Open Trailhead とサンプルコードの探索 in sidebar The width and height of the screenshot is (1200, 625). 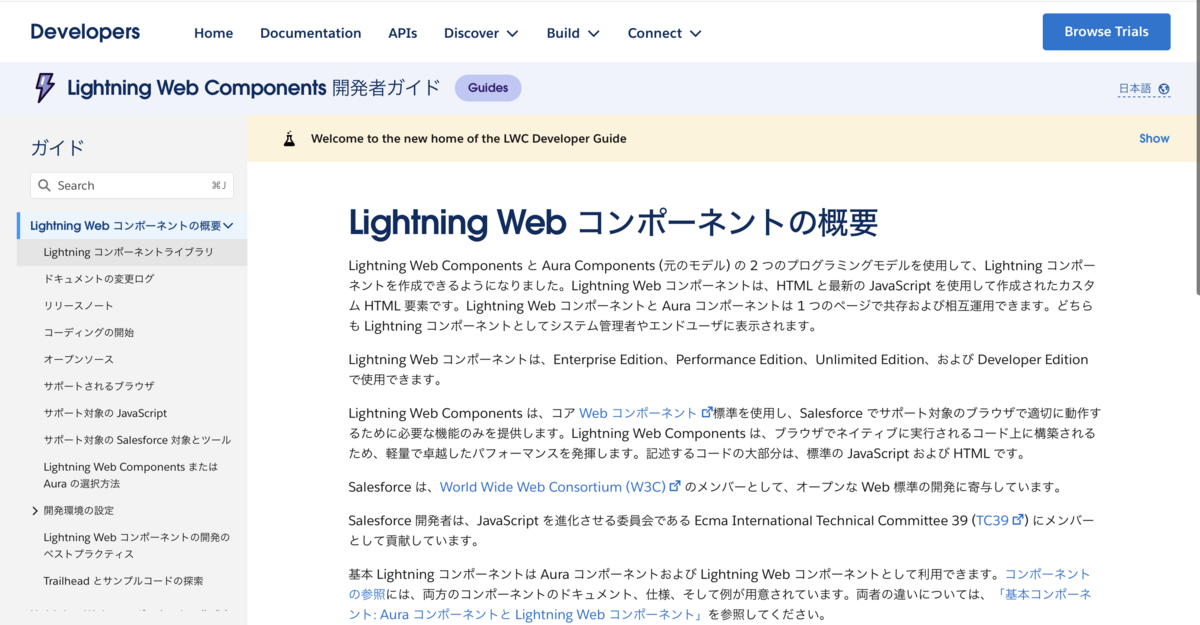coord(123,581)
